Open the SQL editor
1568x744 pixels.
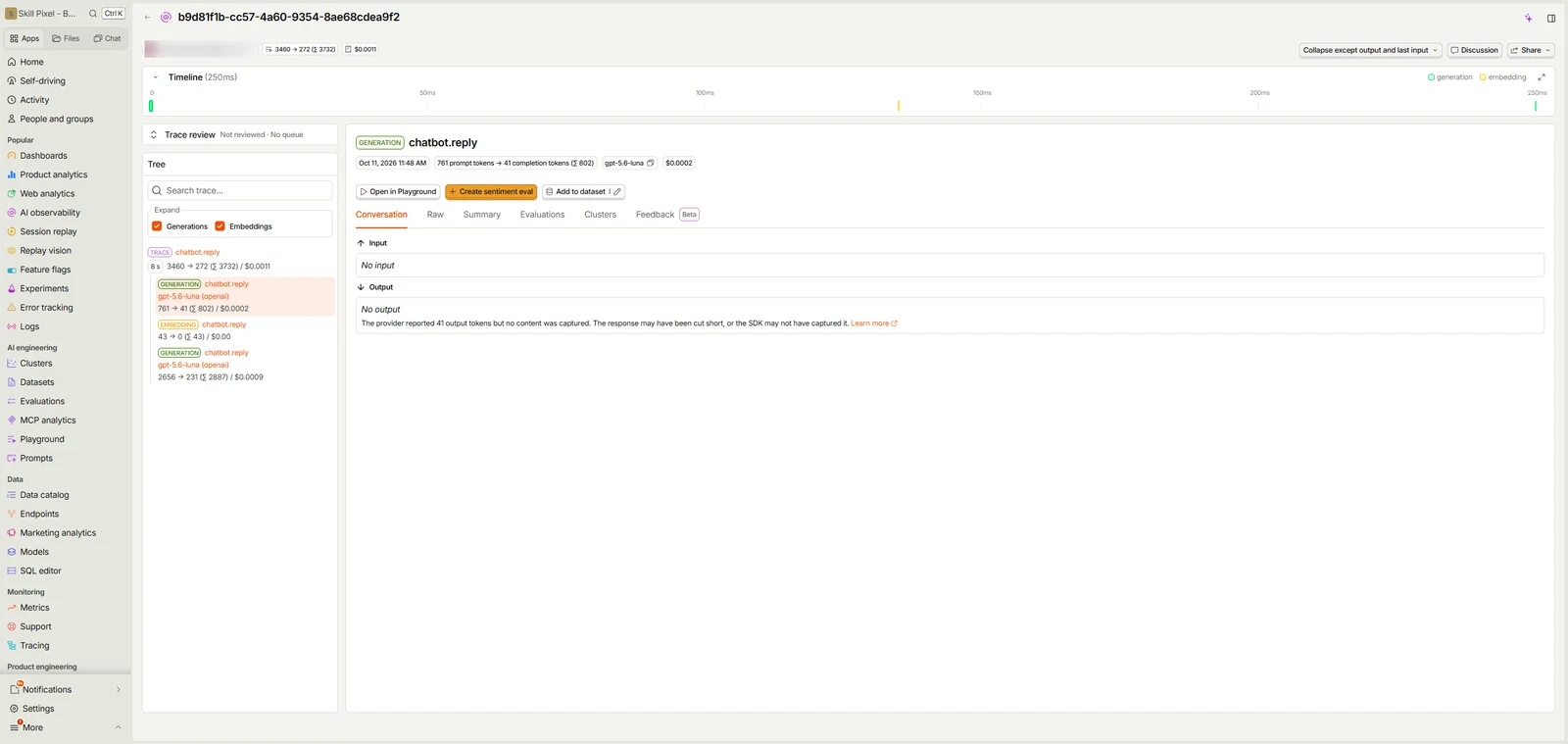pyautogui.click(x=40, y=570)
